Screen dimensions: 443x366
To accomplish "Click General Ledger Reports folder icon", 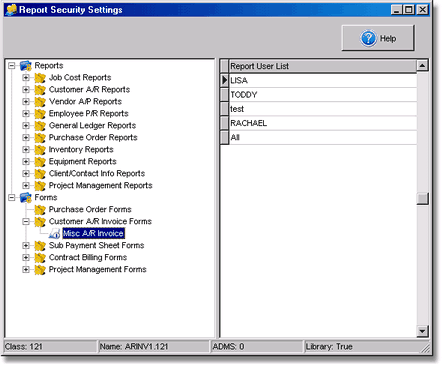I will point(40,126).
